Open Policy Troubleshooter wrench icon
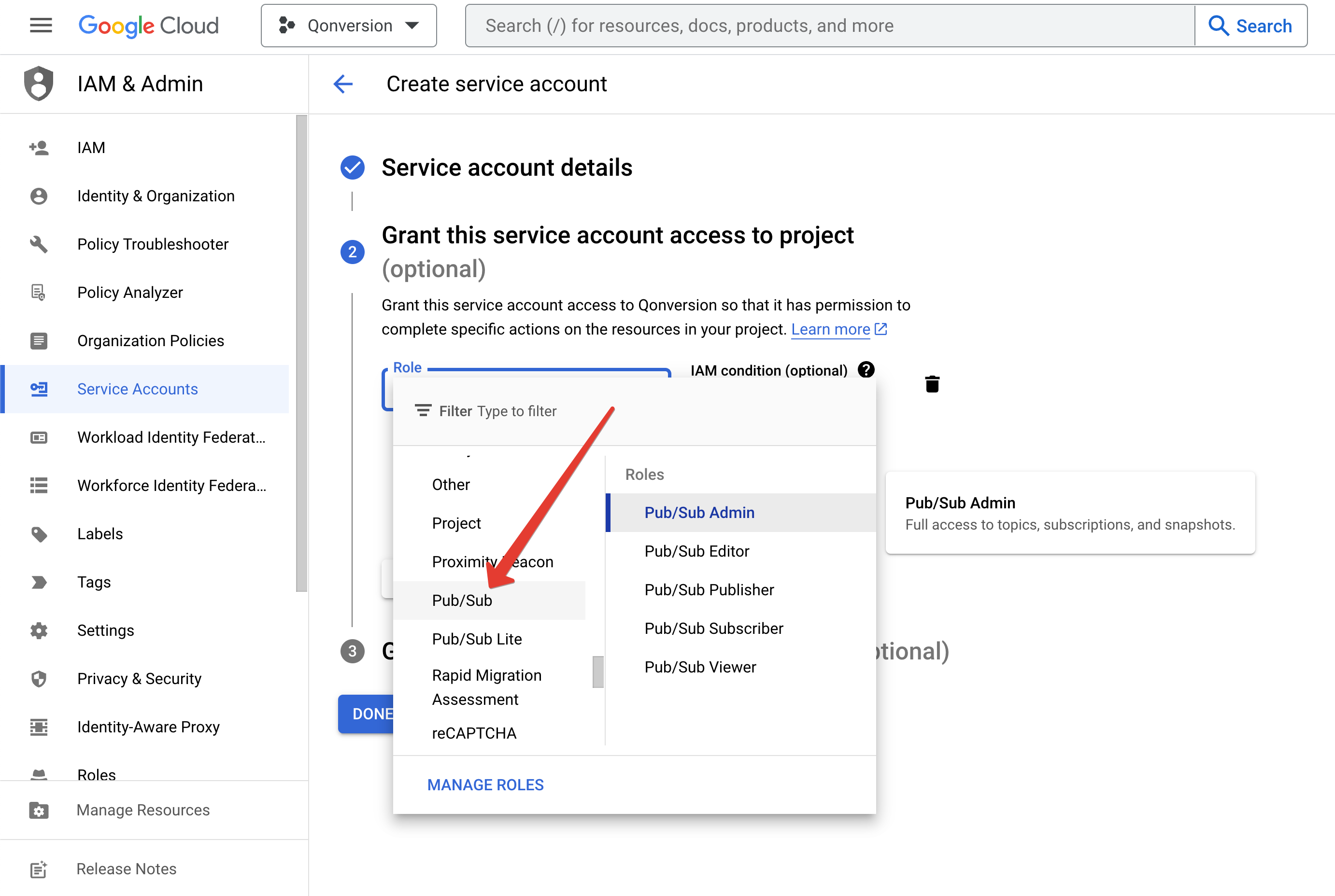 coord(38,245)
